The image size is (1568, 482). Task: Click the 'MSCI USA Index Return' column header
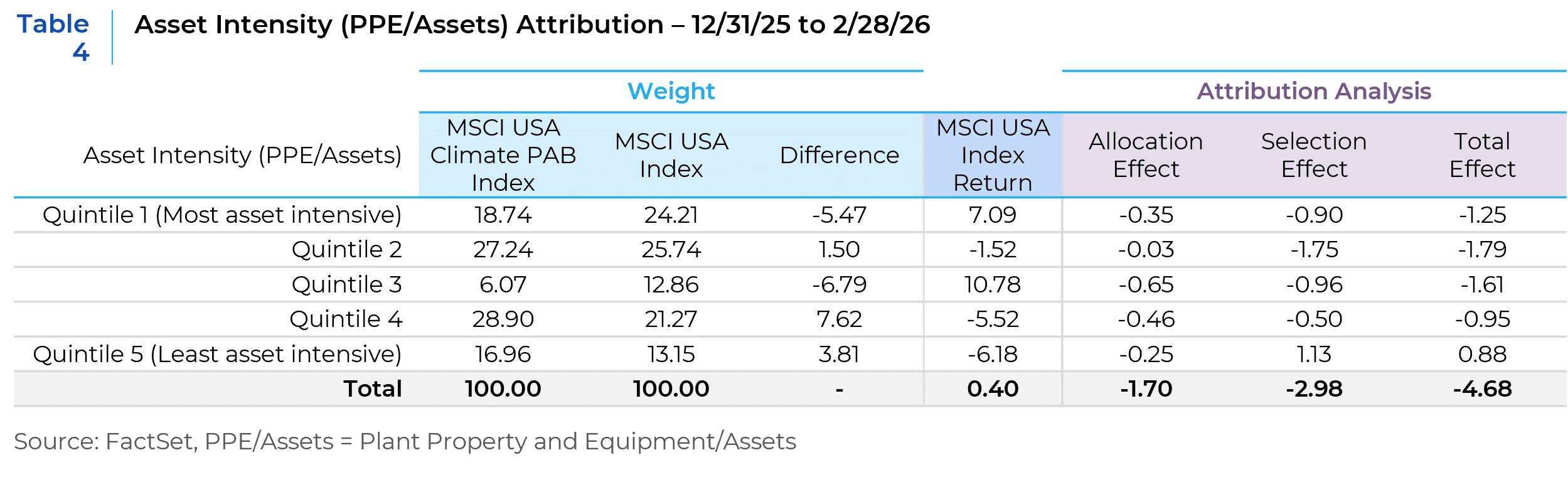(993, 155)
